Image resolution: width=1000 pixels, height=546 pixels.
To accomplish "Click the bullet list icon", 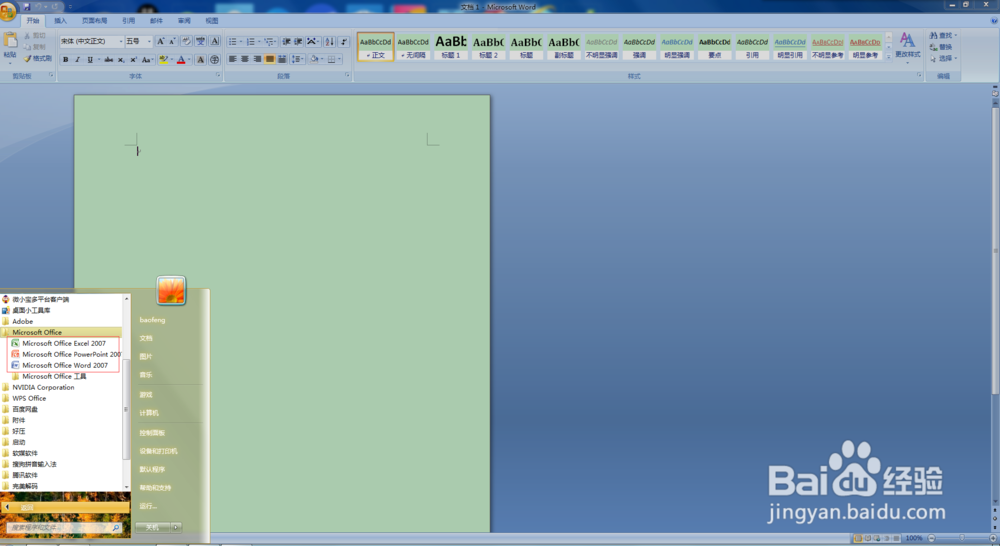I will coord(233,41).
